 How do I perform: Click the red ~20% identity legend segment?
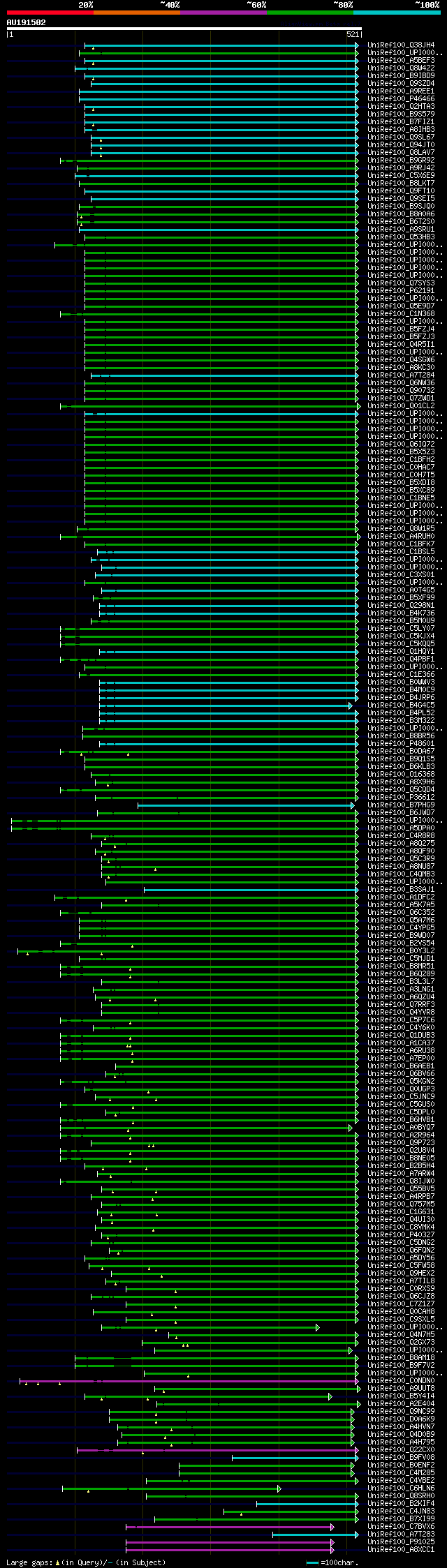pos(50,13)
